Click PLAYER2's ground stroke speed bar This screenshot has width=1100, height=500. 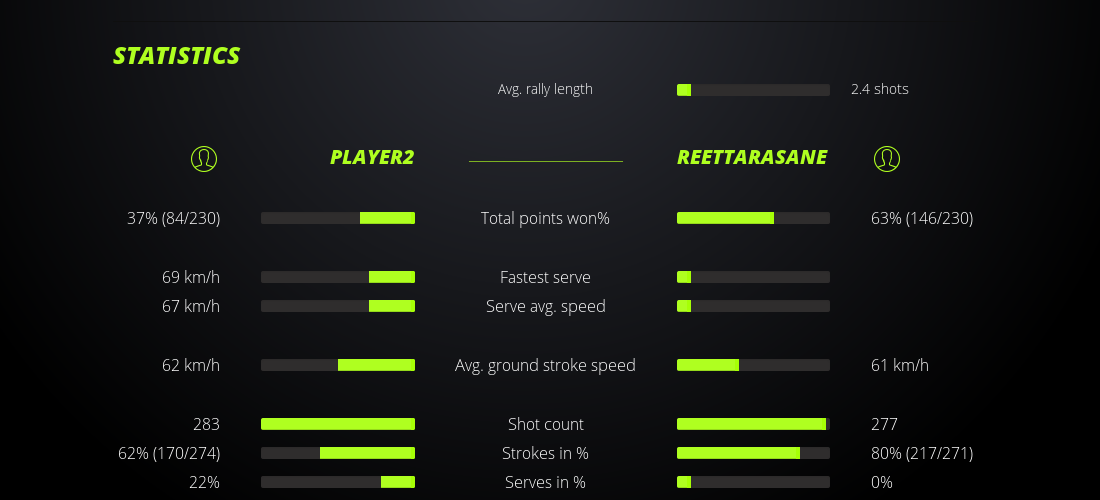coord(338,365)
